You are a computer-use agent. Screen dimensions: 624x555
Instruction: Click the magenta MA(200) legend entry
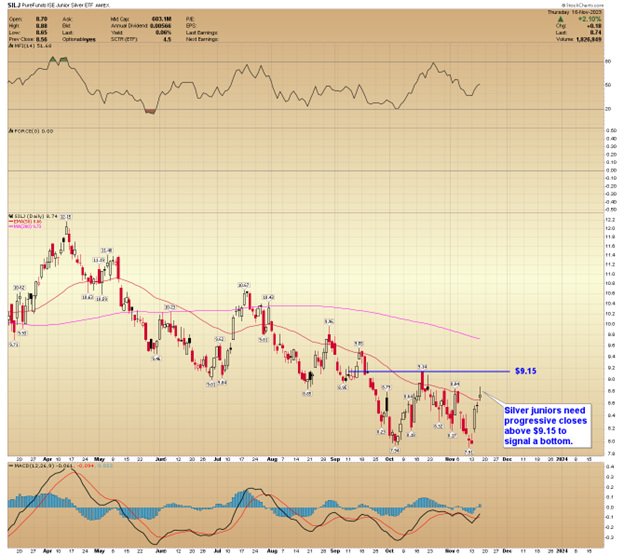25,226
